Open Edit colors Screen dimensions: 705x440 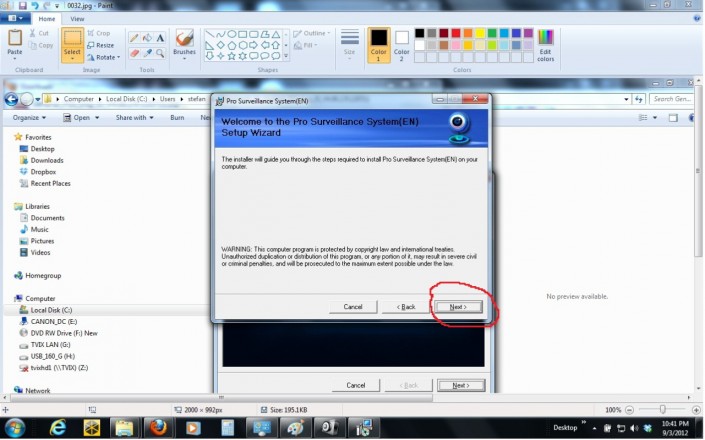tap(545, 44)
